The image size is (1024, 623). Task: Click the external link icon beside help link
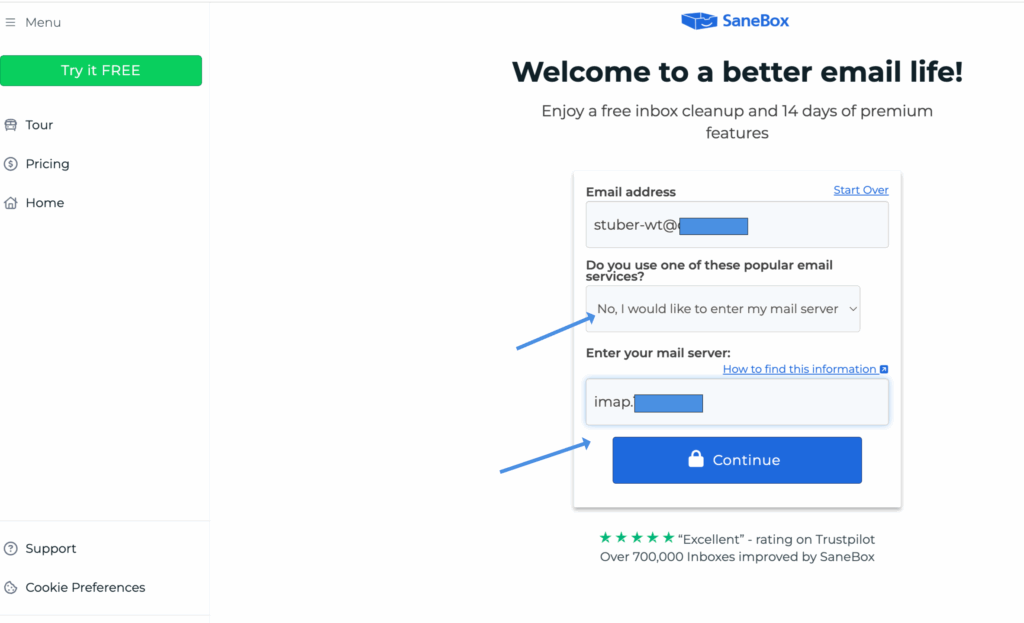pos(884,370)
